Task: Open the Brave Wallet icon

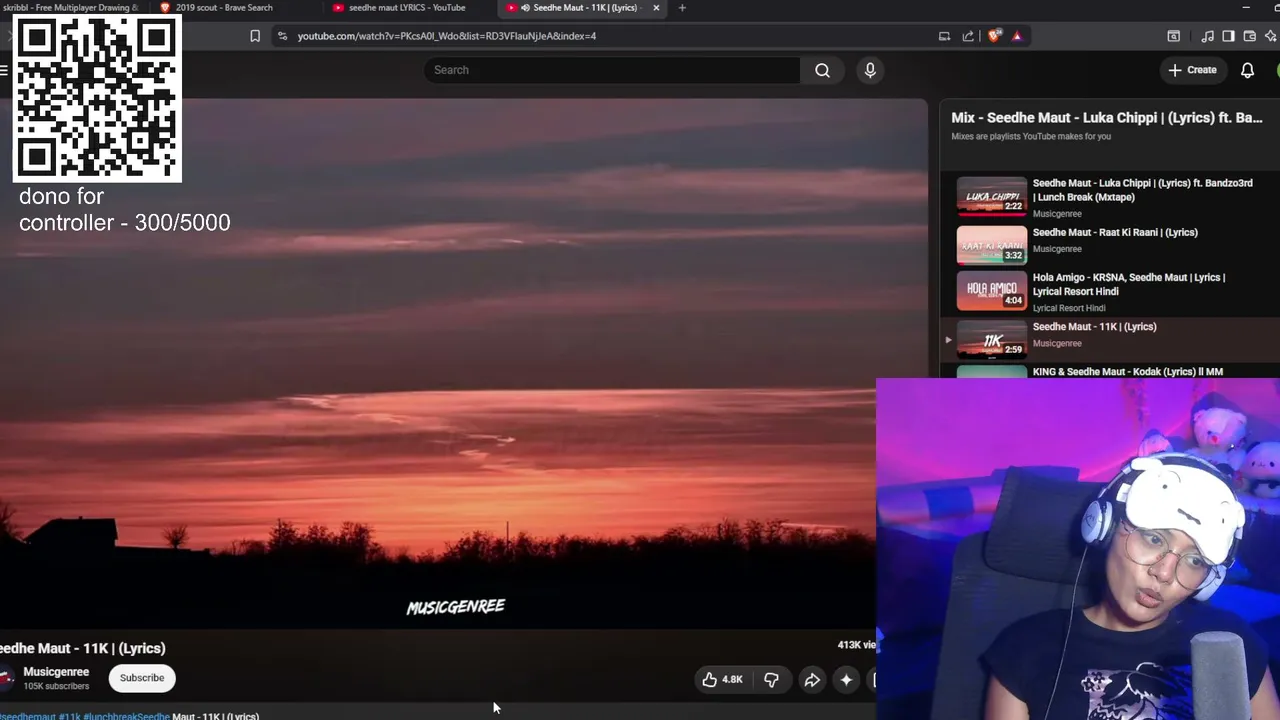Action: pos(1250,36)
